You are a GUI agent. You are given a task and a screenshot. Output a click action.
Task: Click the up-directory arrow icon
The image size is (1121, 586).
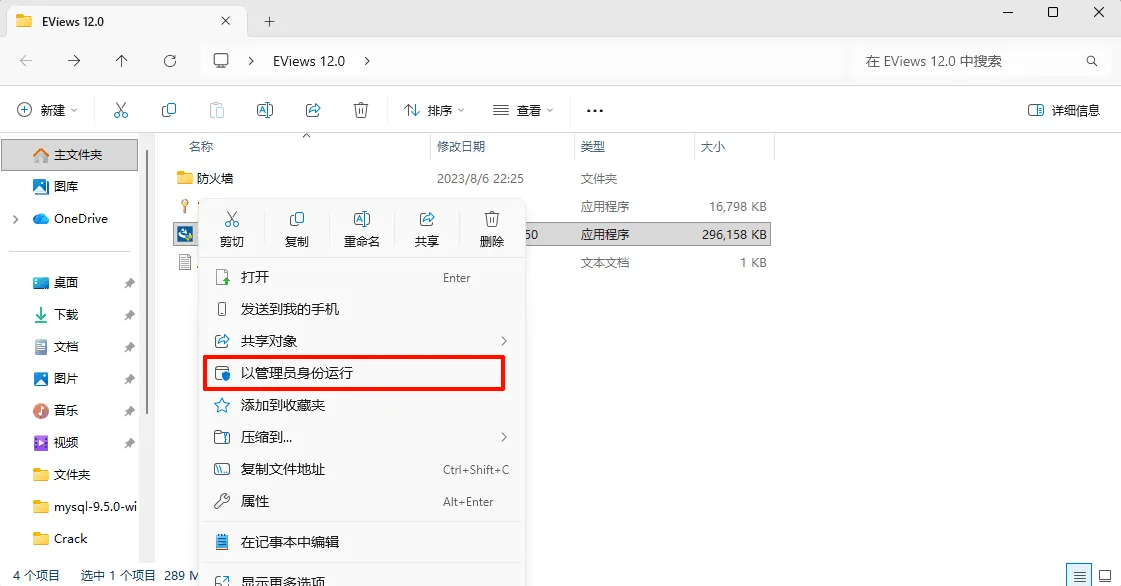tap(122, 61)
